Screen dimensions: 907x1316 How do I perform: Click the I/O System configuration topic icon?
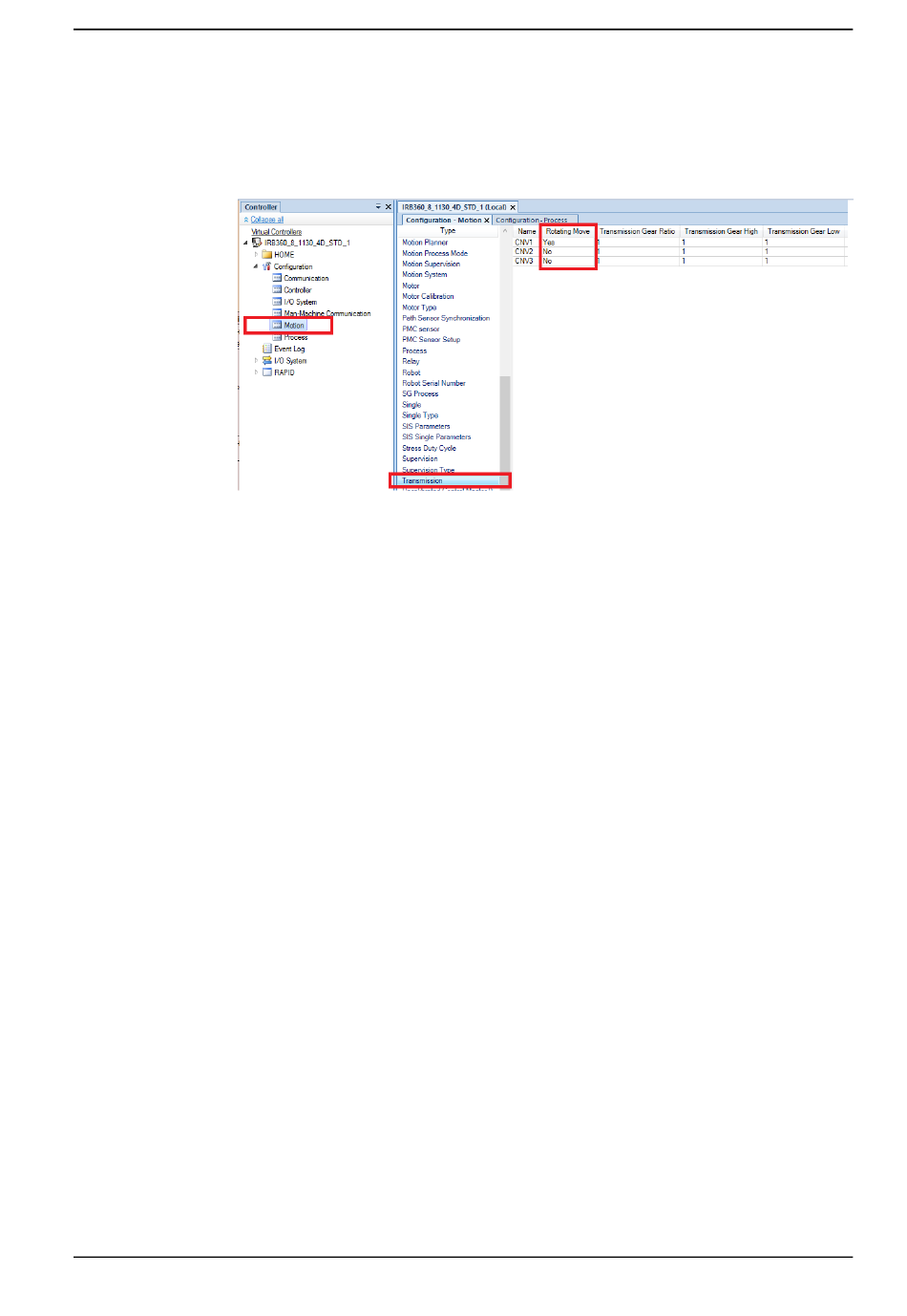click(277, 302)
